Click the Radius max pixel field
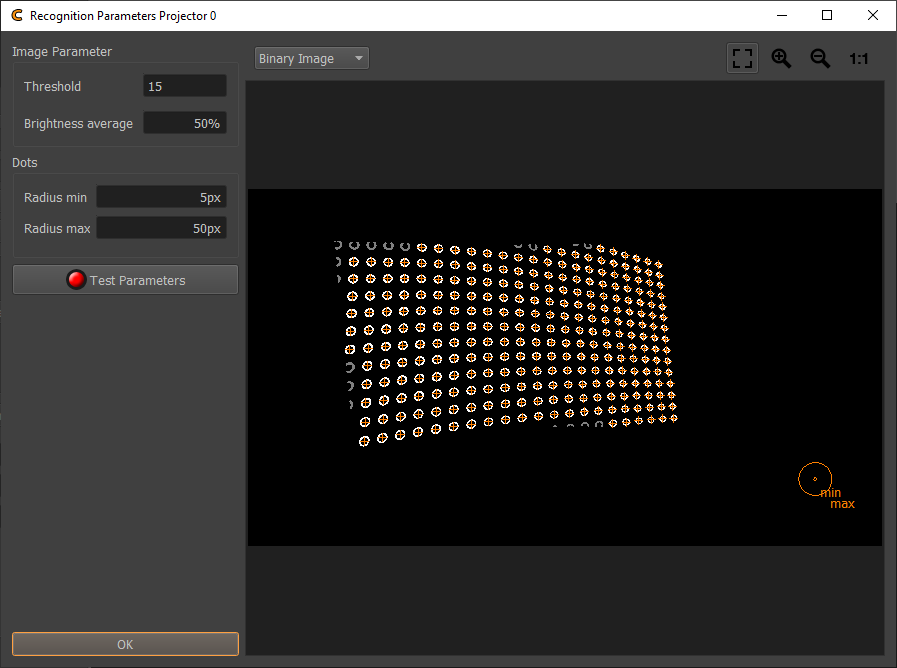This screenshot has height=668, width=897. (161, 229)
